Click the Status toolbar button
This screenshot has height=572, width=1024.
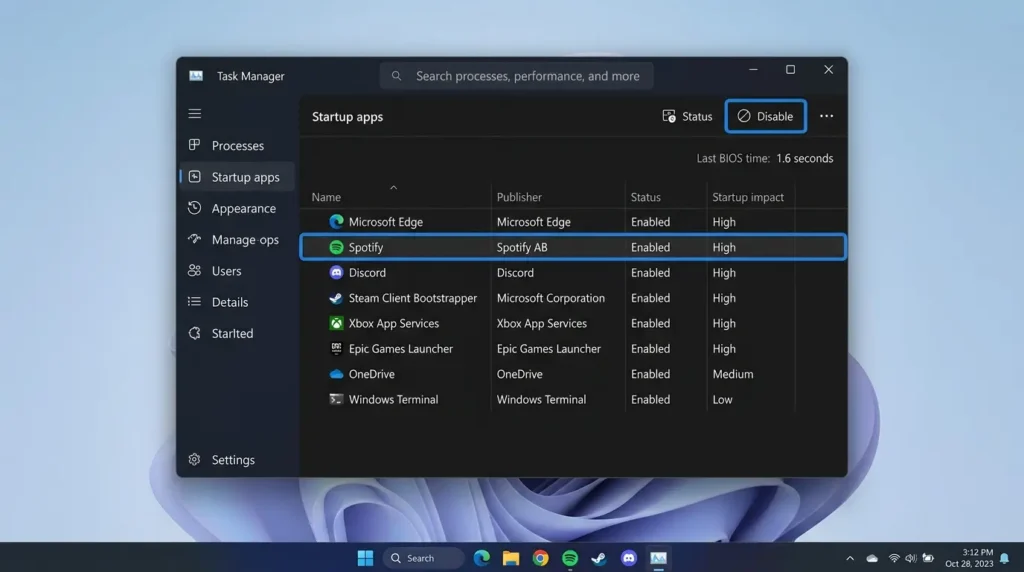pyautogui.click(x=687, y=116)
